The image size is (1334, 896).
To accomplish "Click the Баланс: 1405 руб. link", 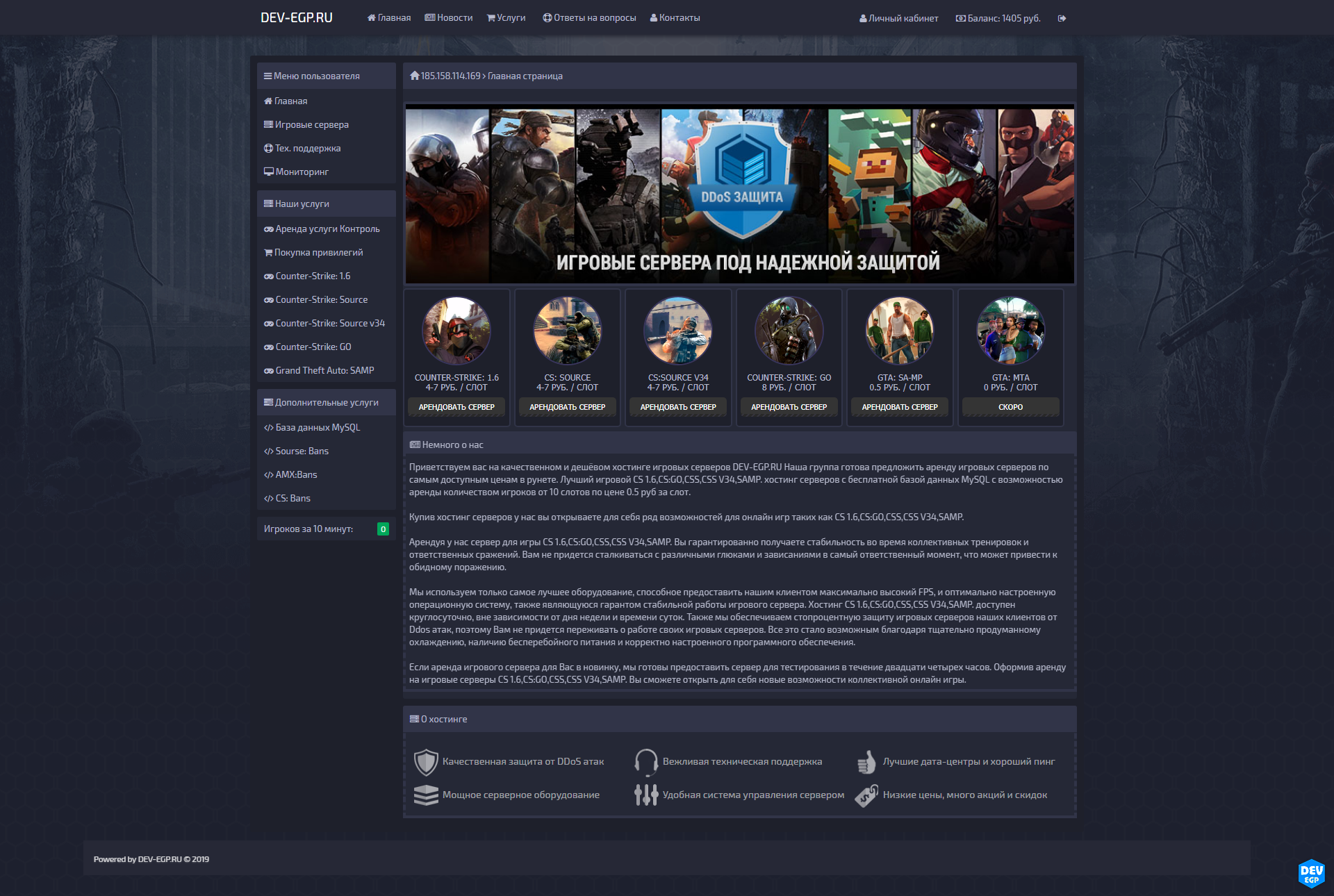I will pyautogui.click(x=998, y=19).
